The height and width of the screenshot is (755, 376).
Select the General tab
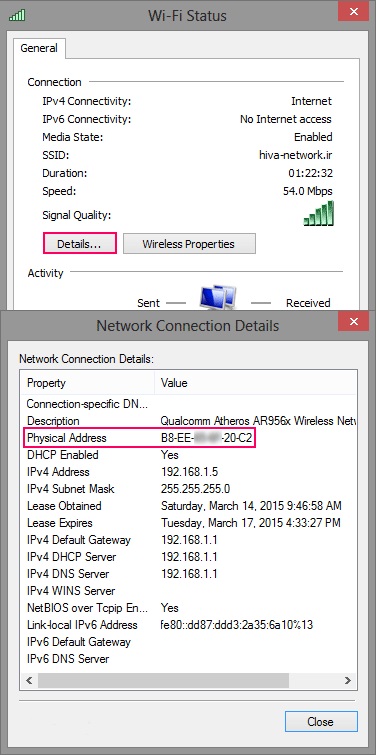point(39,48)
